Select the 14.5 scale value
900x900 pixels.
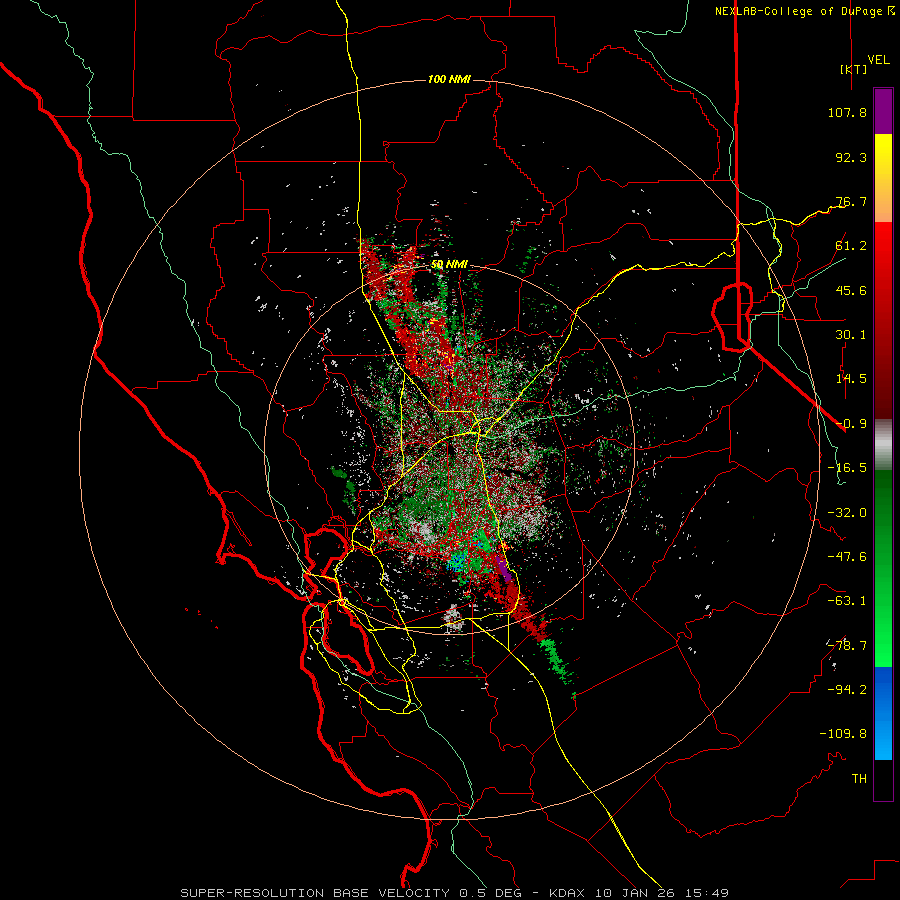(x=851, y=379)
